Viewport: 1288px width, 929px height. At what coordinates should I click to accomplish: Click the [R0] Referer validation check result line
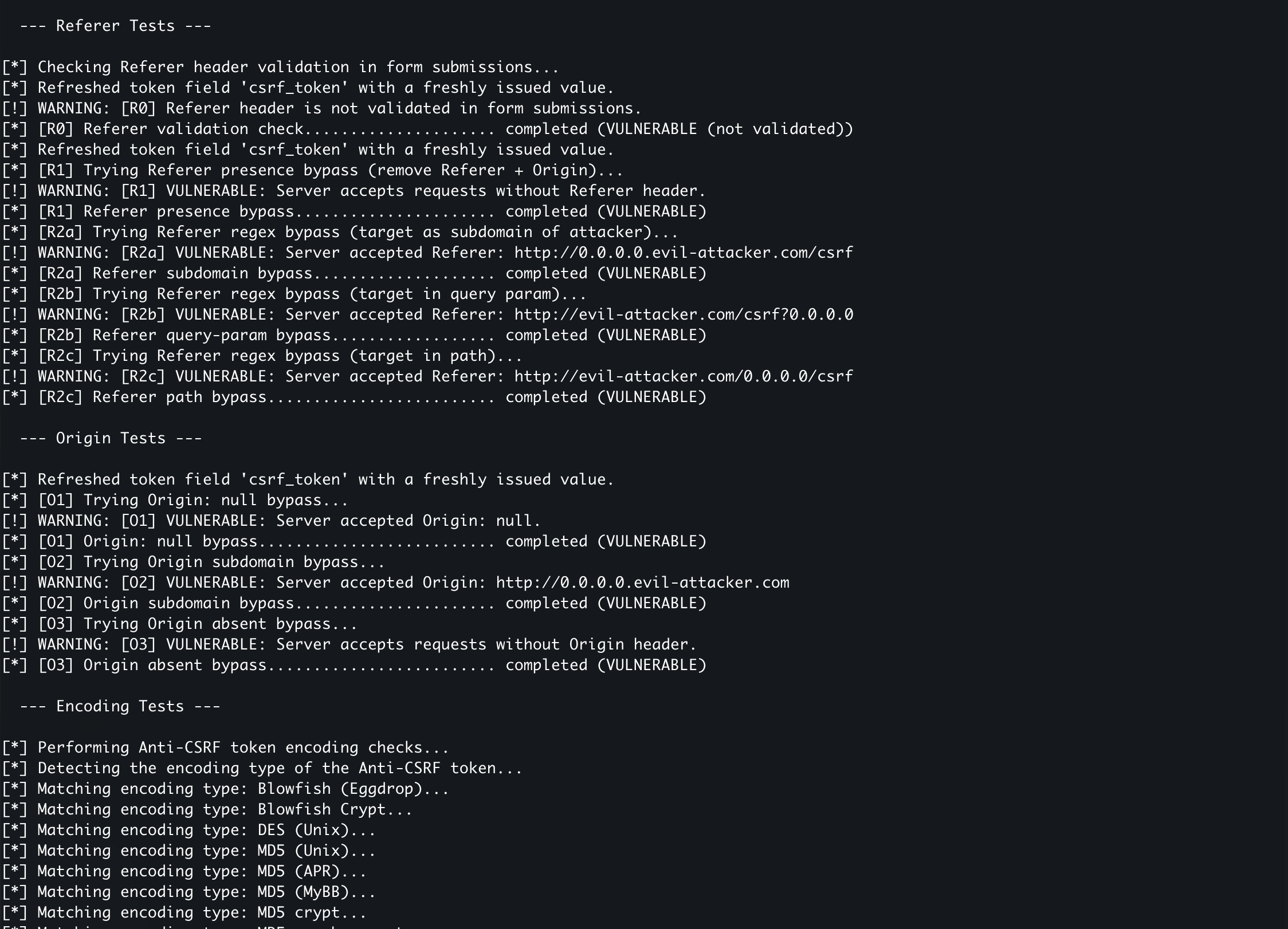click(x=427, y=129)
